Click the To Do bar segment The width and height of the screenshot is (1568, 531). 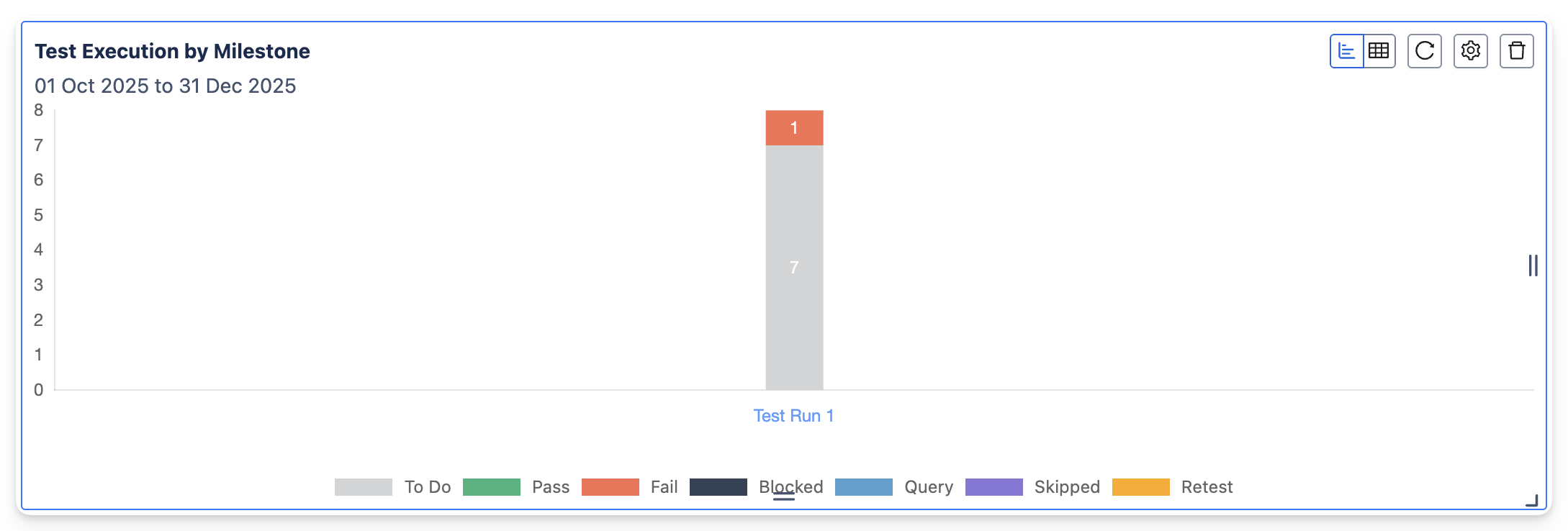[794, 268]
